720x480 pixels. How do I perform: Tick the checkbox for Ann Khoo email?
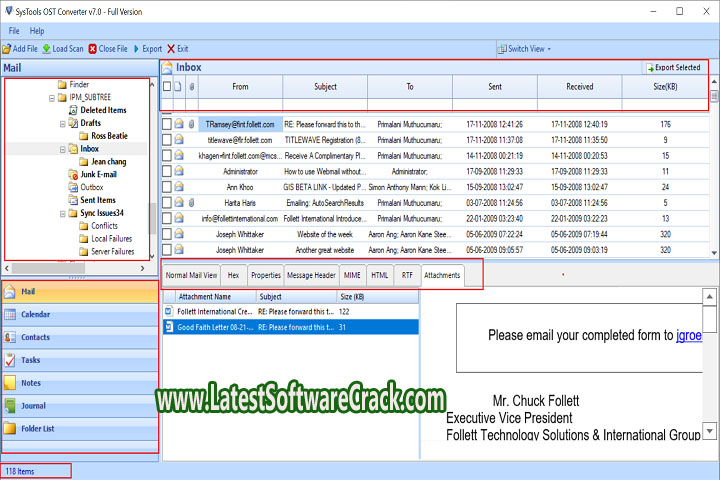click(167, 187)
